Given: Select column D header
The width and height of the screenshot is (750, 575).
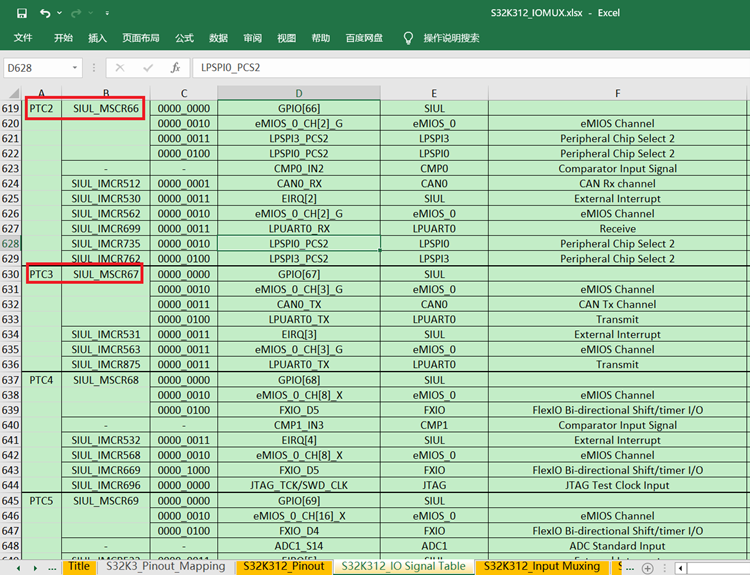Looking at the screenshot, I should [299, 93].
